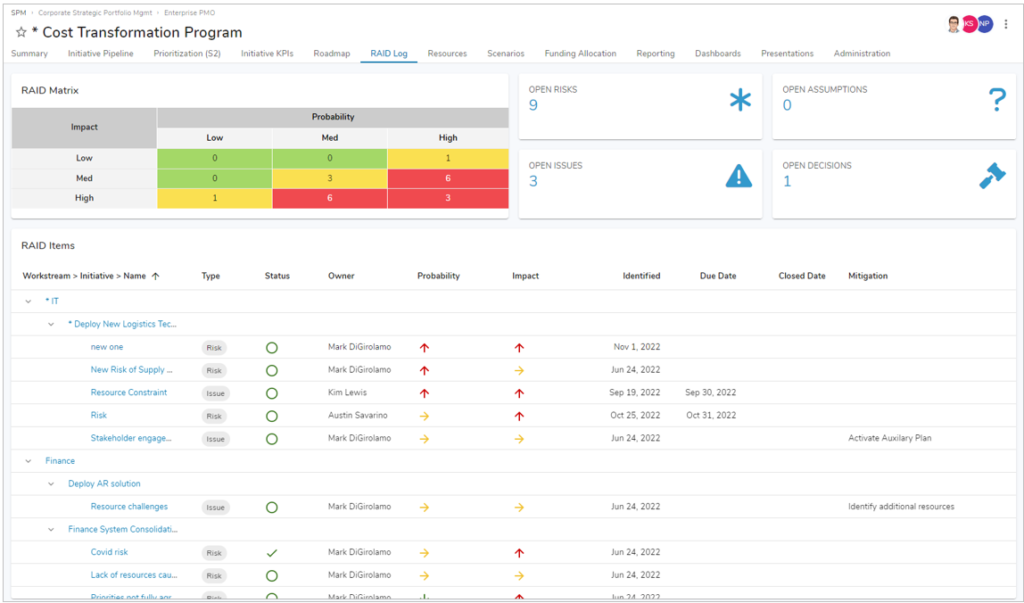Click the warning triangle on Open Issues card
1024x603 pixels.
(737, 175)
